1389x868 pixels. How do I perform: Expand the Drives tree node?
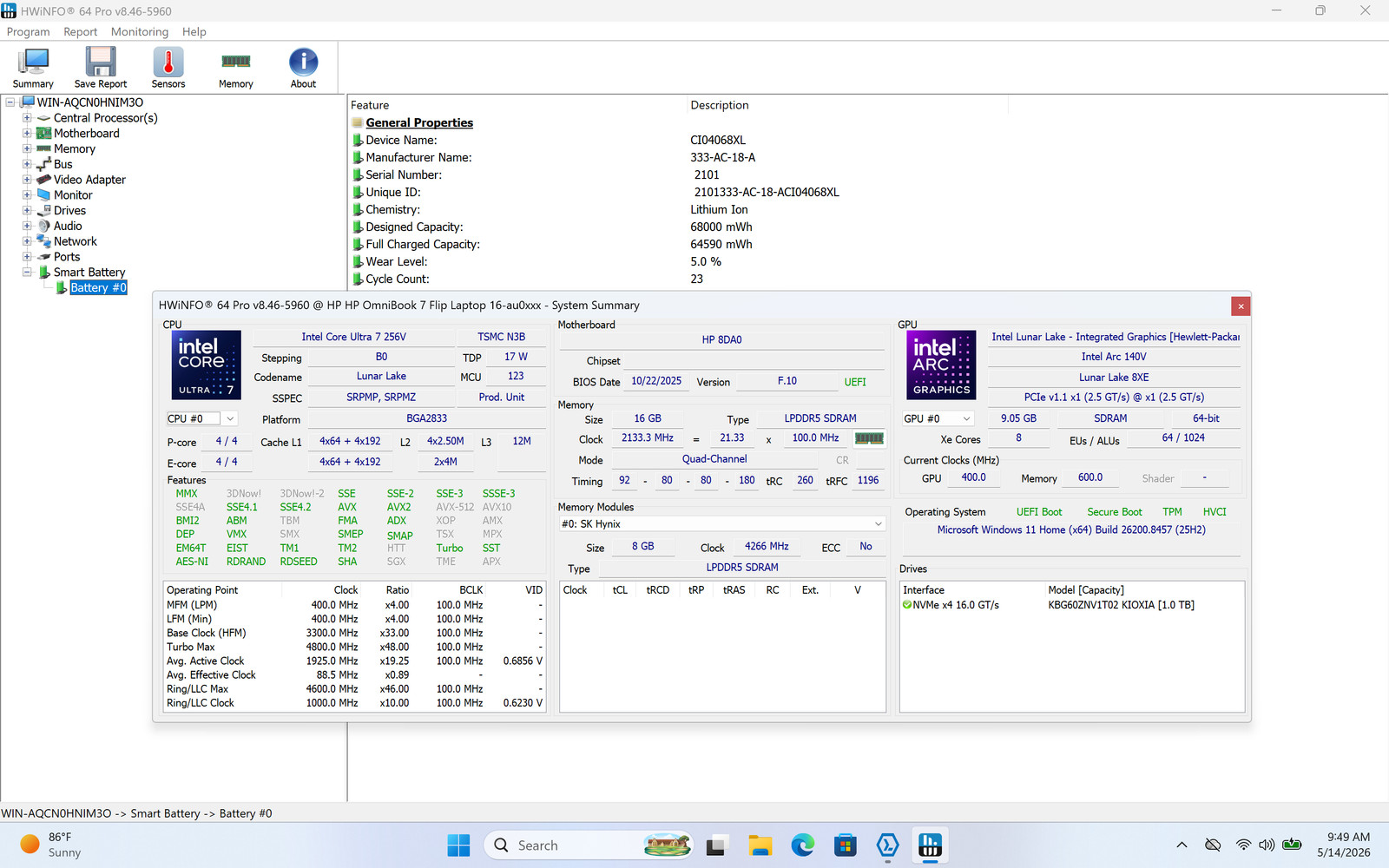(x=27, y=211)
